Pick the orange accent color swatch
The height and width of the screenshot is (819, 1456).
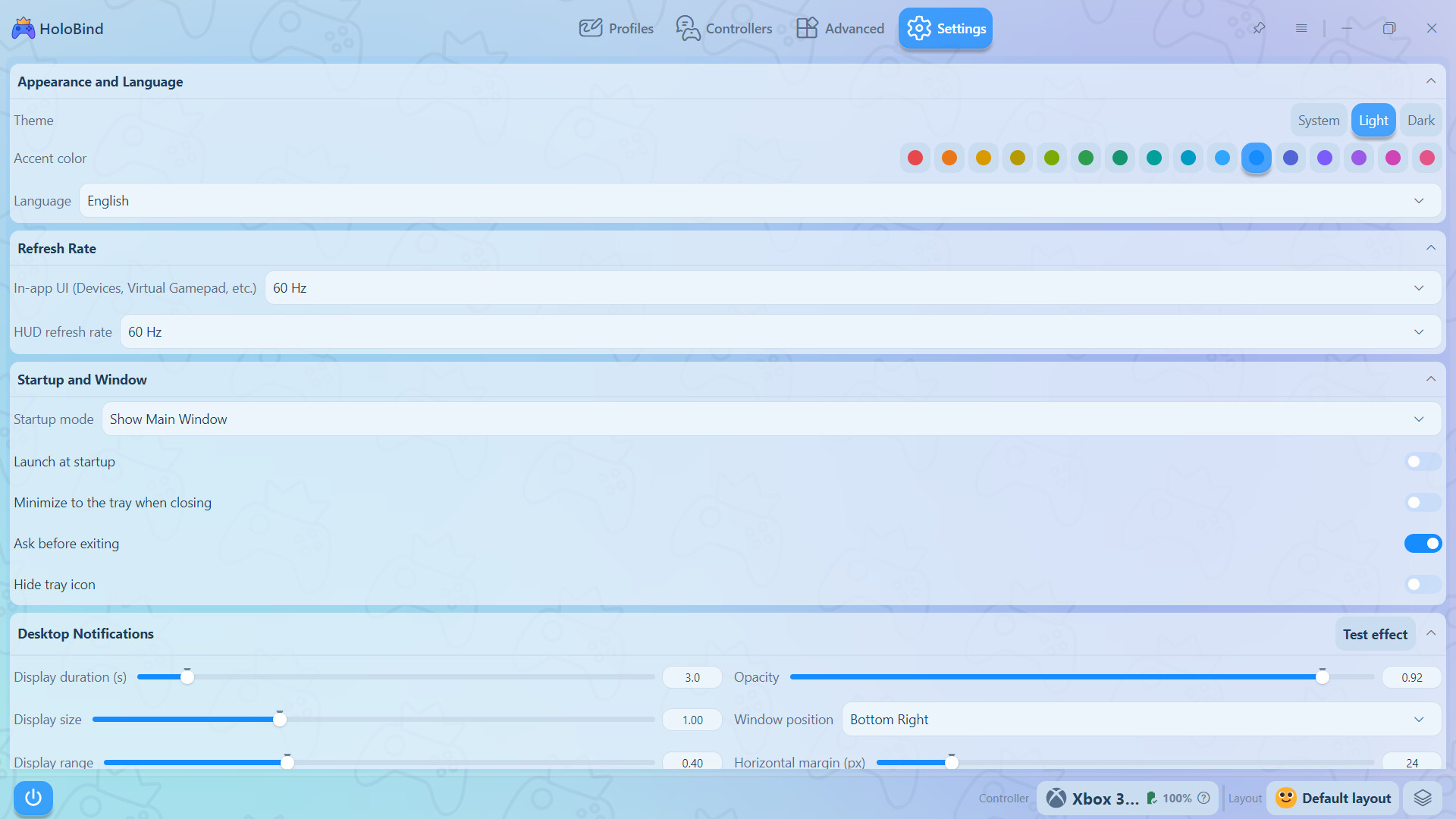tap(949, 158)
